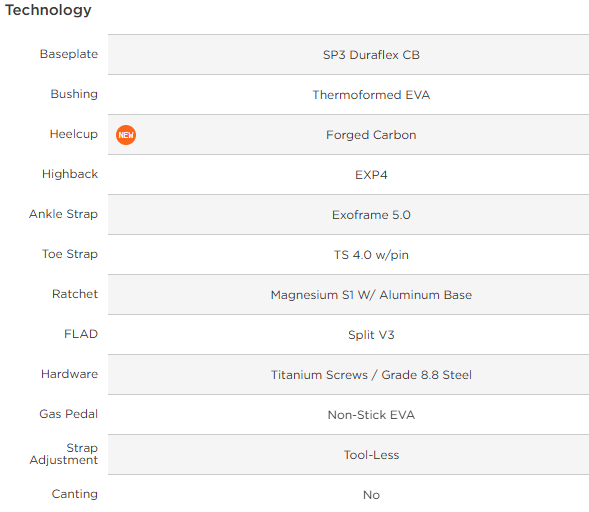
Task: Select the TS 4.0 w/pin toe strap text
Action: pos(371,255)
